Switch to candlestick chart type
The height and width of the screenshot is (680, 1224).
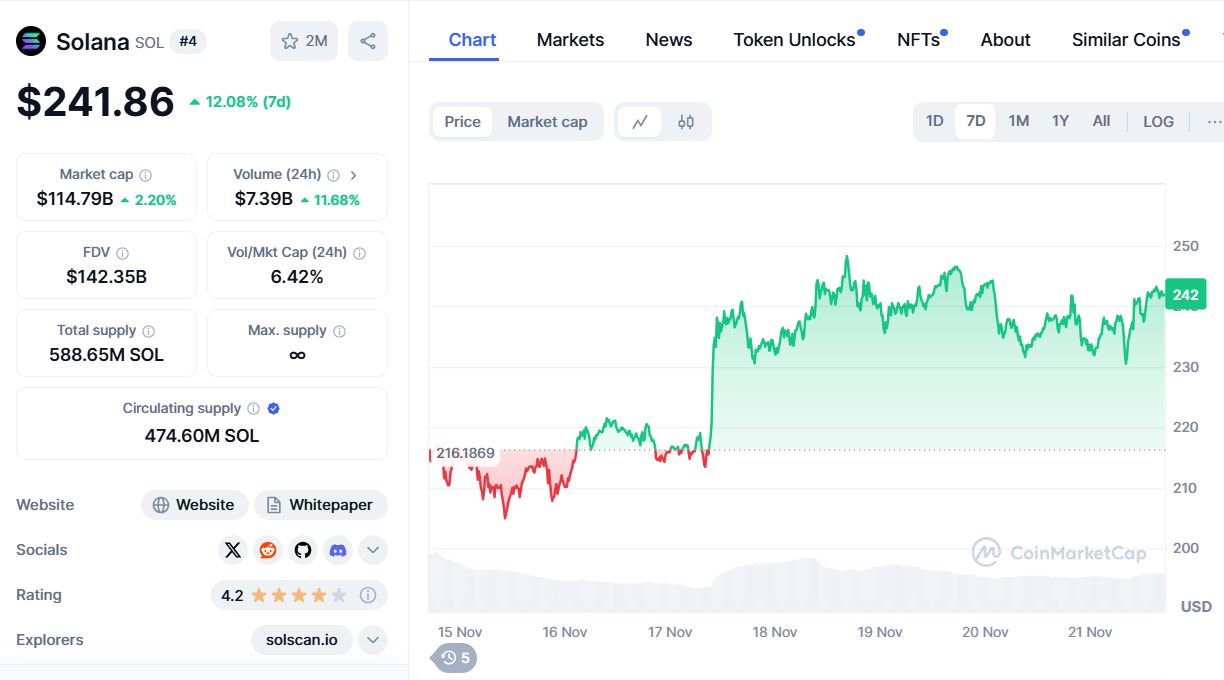pyautogui.click(x=686, y=122)
